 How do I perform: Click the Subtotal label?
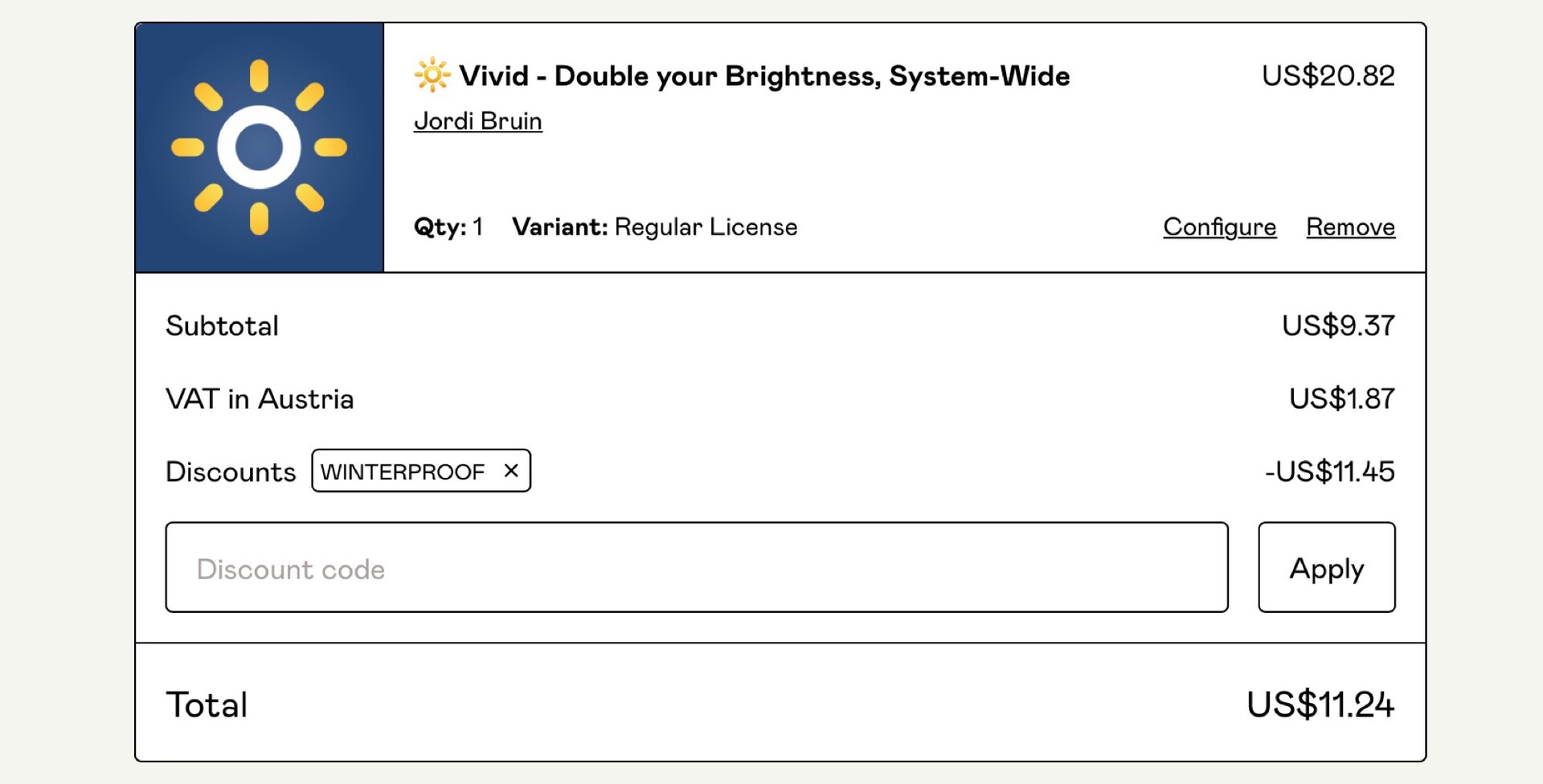coord(222,325)
